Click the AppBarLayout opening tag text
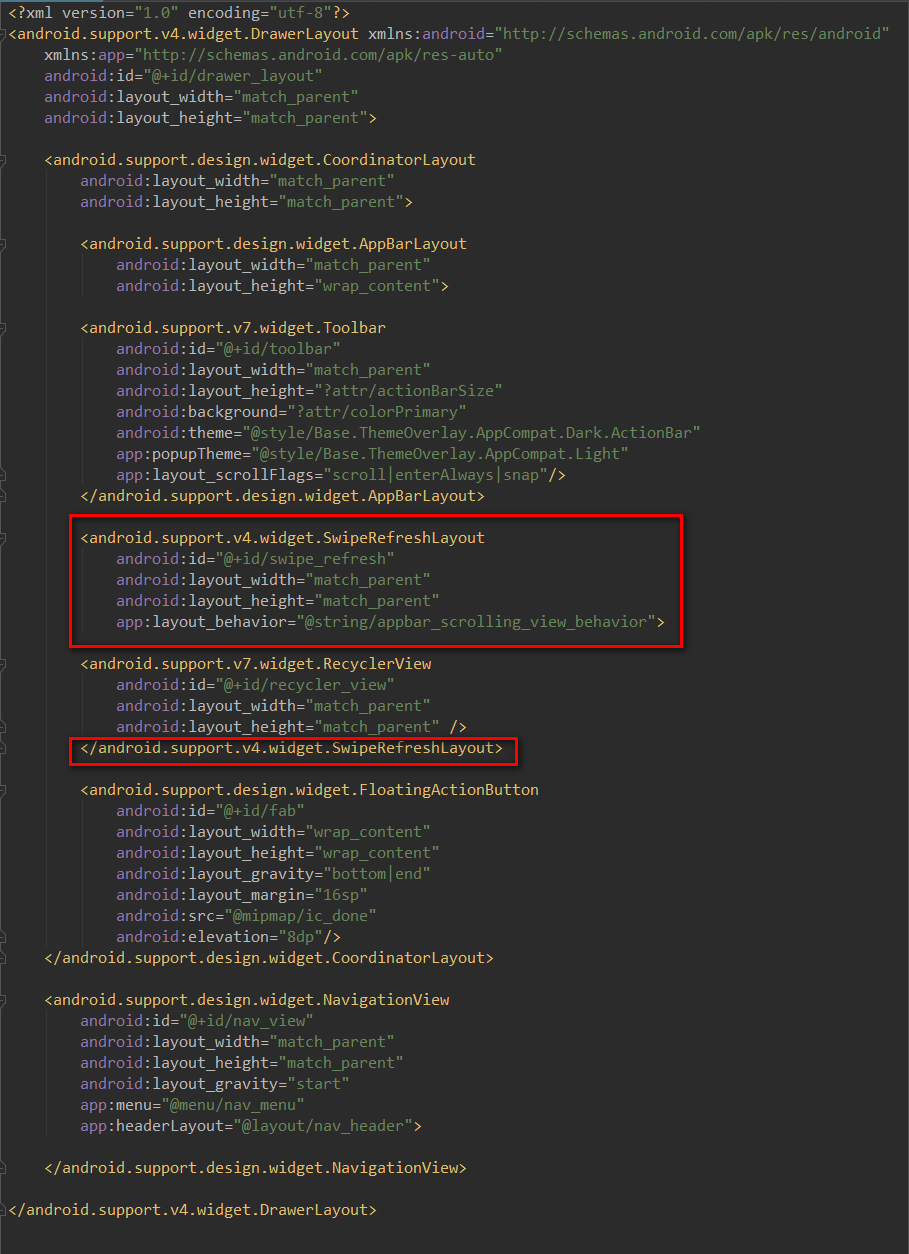The width and height of the screenshot is (909, 1254). (274, 244)
